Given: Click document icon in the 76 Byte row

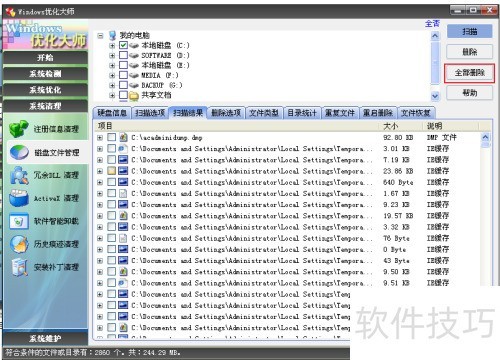Looking at the screenshot, I should point(123,238).
